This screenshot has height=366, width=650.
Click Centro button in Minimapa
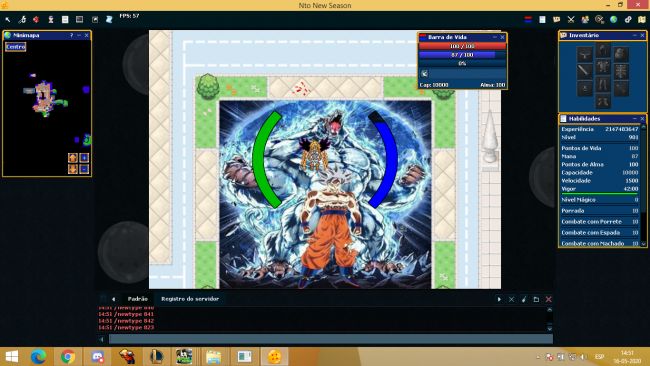tap(16, 47)
